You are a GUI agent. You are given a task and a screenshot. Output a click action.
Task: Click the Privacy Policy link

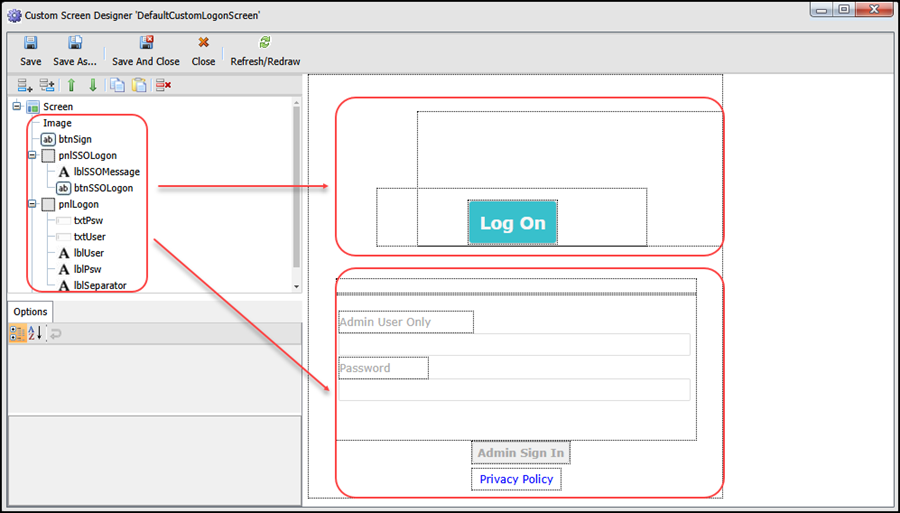516,480
